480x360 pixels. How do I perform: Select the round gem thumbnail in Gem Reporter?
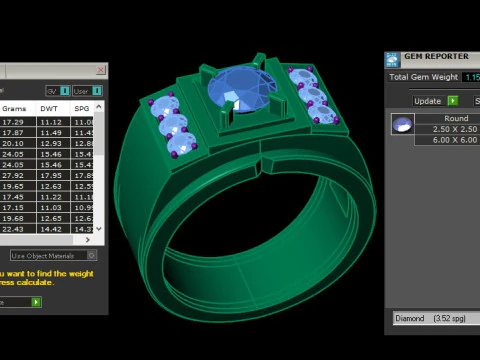coord(402,124)
